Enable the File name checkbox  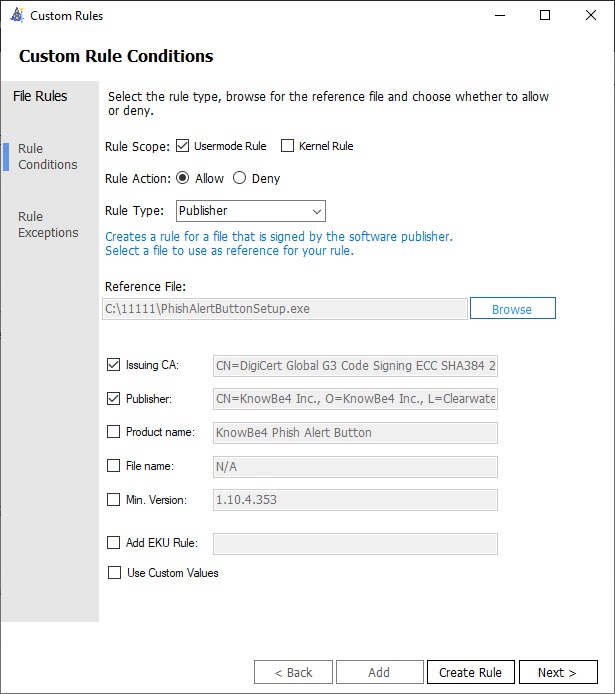[x=113, y=466]
